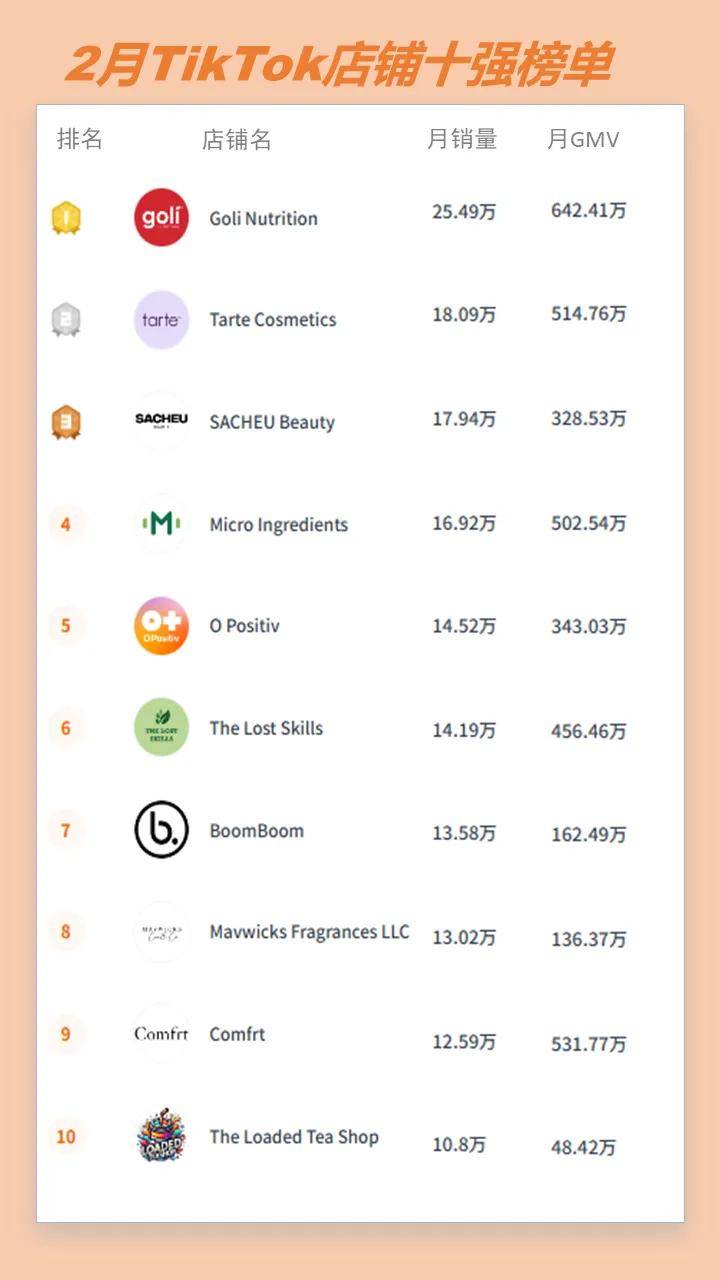Click the gold first-place medal badge
This screenshot has height=1280, width=720.
66,217
